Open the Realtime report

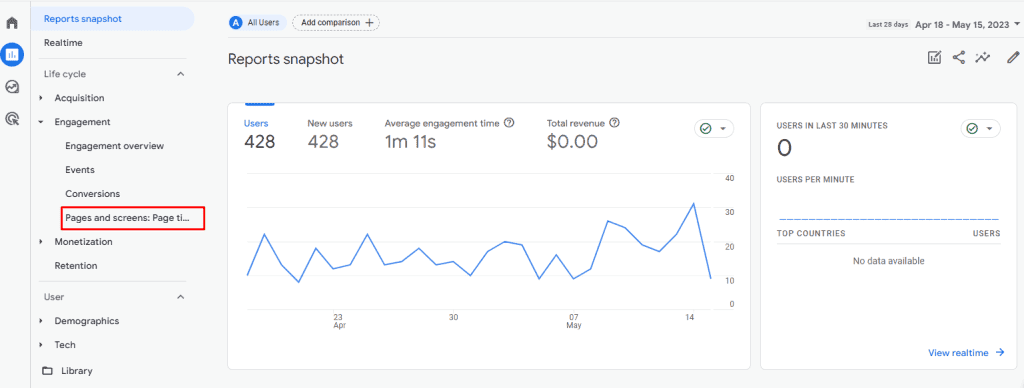click(63, 42)
